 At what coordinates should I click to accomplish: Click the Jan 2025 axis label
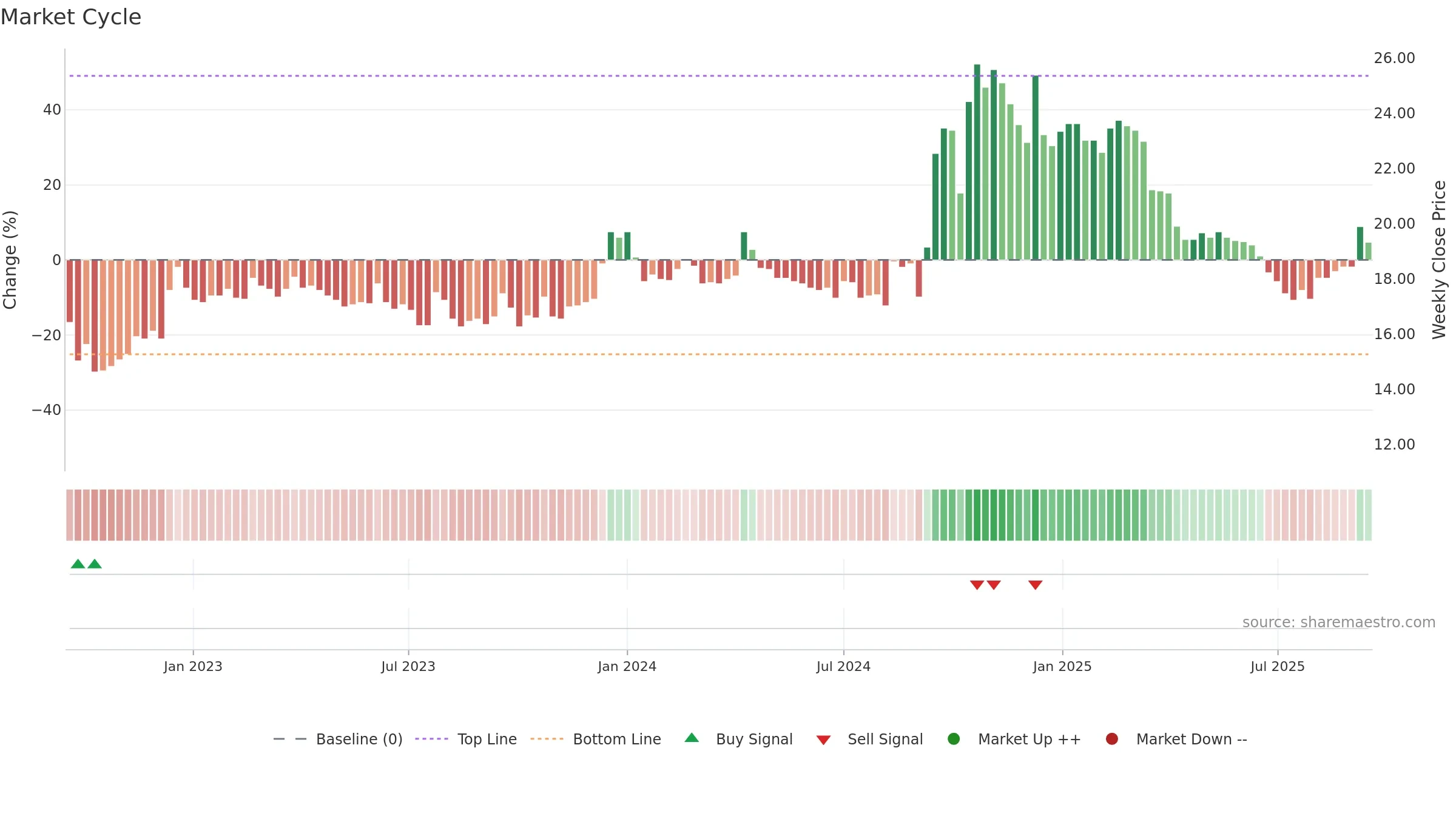click(1062, 667)
